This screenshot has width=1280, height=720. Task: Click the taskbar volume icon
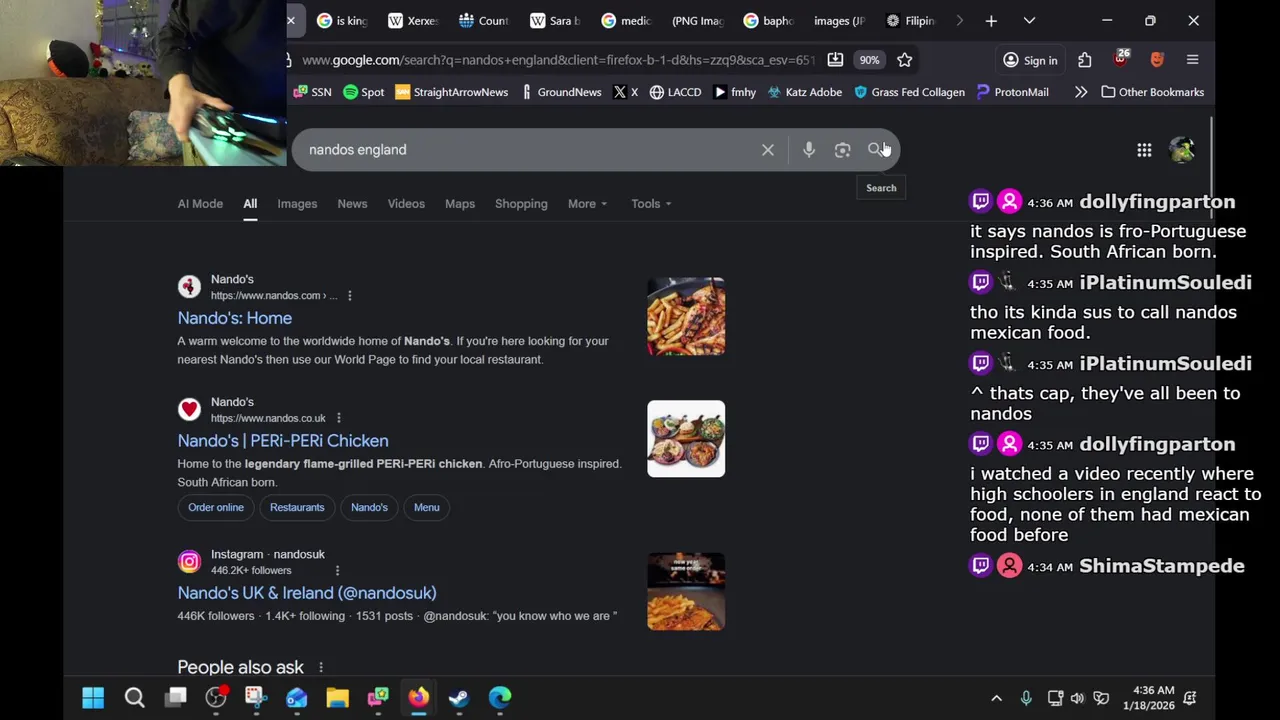tap(1077, 698)
